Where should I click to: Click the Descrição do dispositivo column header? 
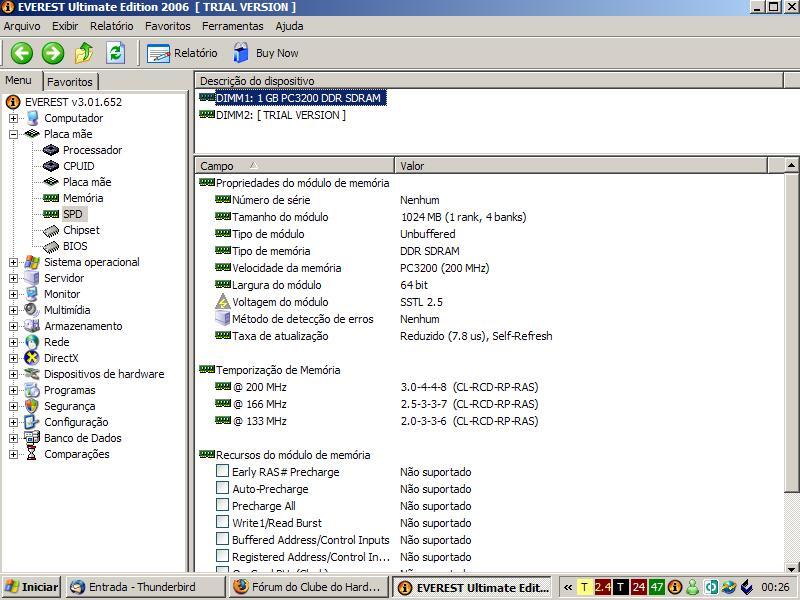[x=489, y=81]
